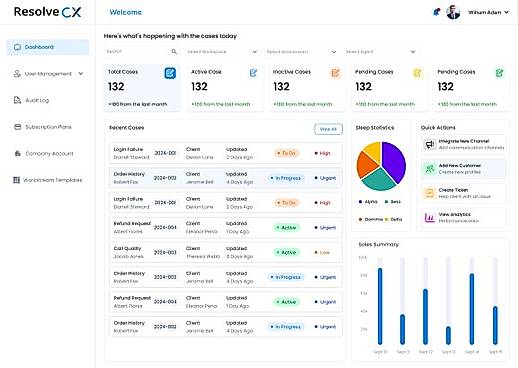This screenshot has height=368, width=518.
Task: Open the Select Workspace dropdown
Action: [222, 52]
